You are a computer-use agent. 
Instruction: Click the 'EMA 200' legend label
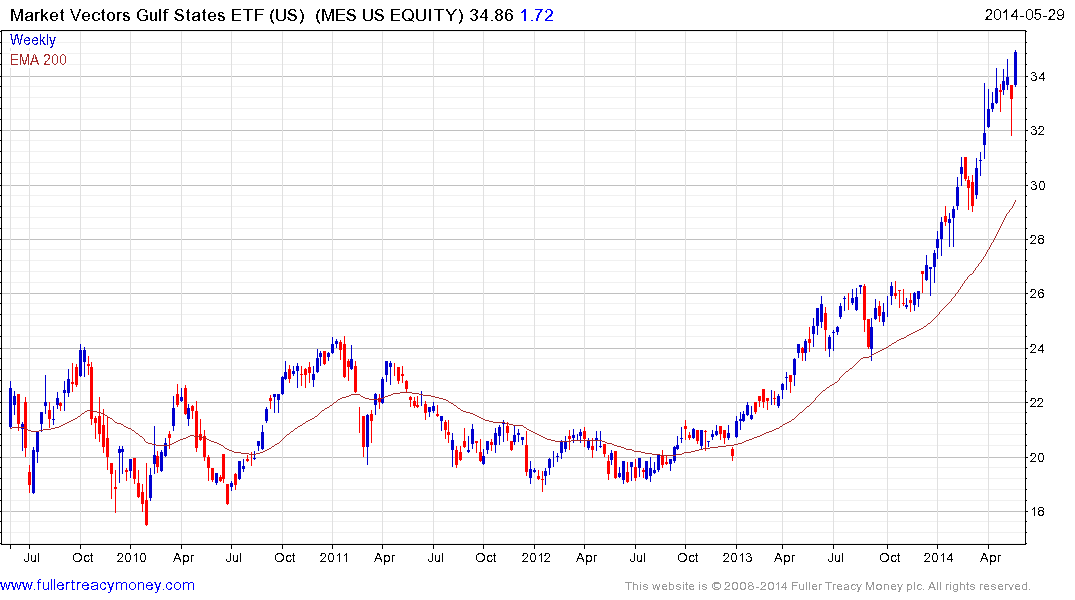tap(38, 60)
